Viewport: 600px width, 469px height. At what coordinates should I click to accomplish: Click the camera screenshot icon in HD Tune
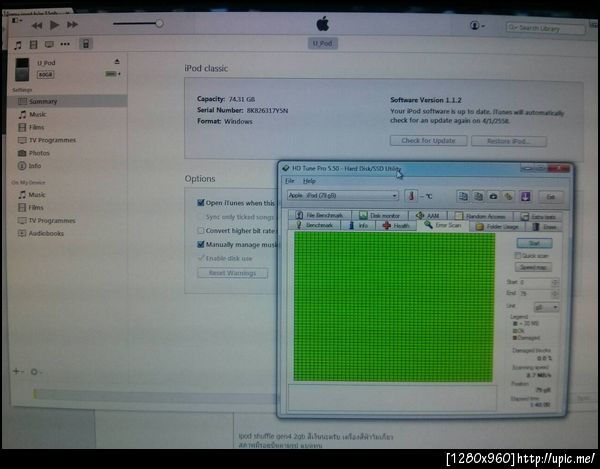pyautogui.click(x=493, y=196)
